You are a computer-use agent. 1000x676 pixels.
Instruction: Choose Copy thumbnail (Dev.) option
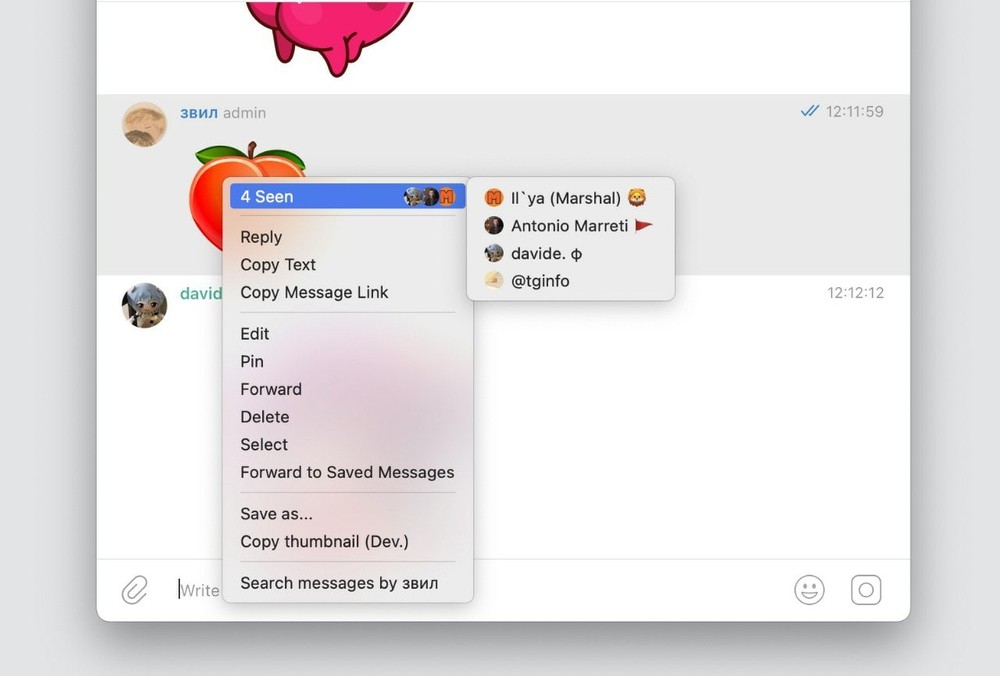[324, 541]
